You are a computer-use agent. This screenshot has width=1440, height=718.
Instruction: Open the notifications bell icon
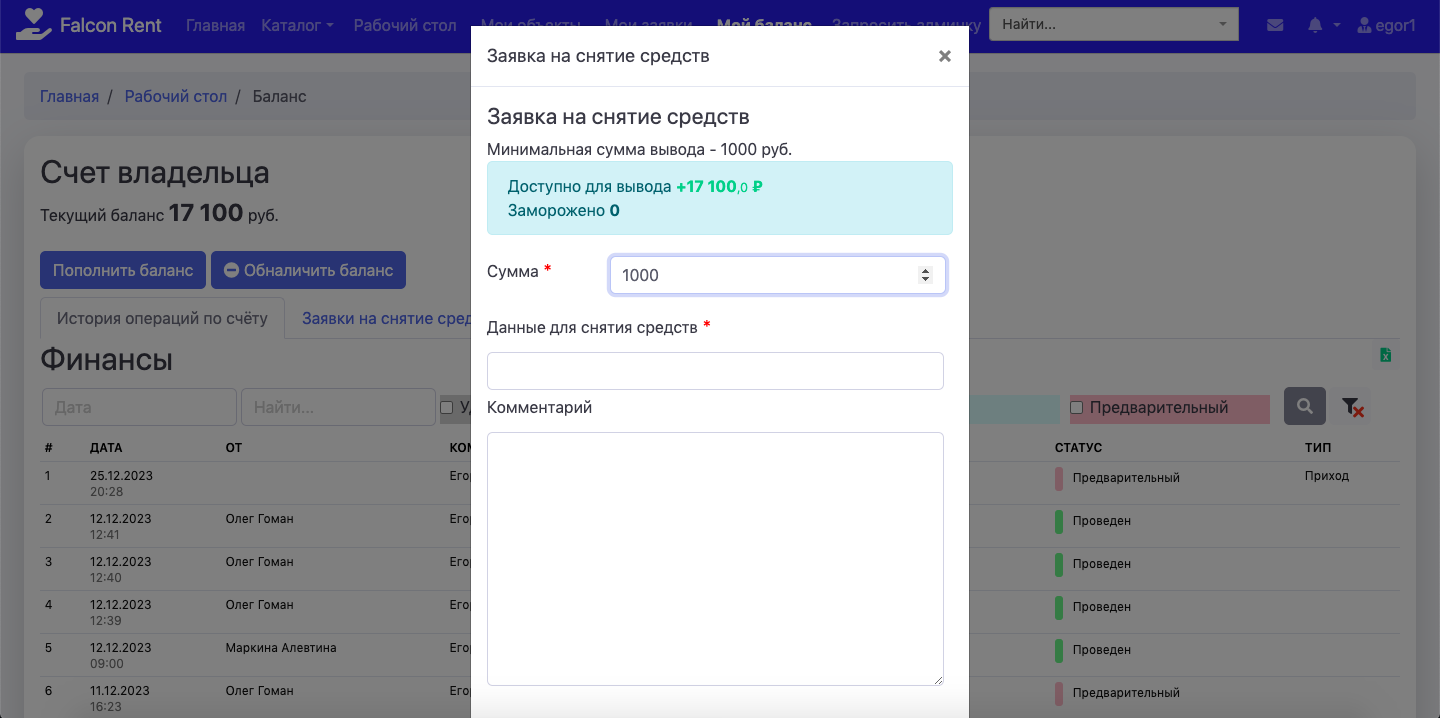pos(1315,26)
